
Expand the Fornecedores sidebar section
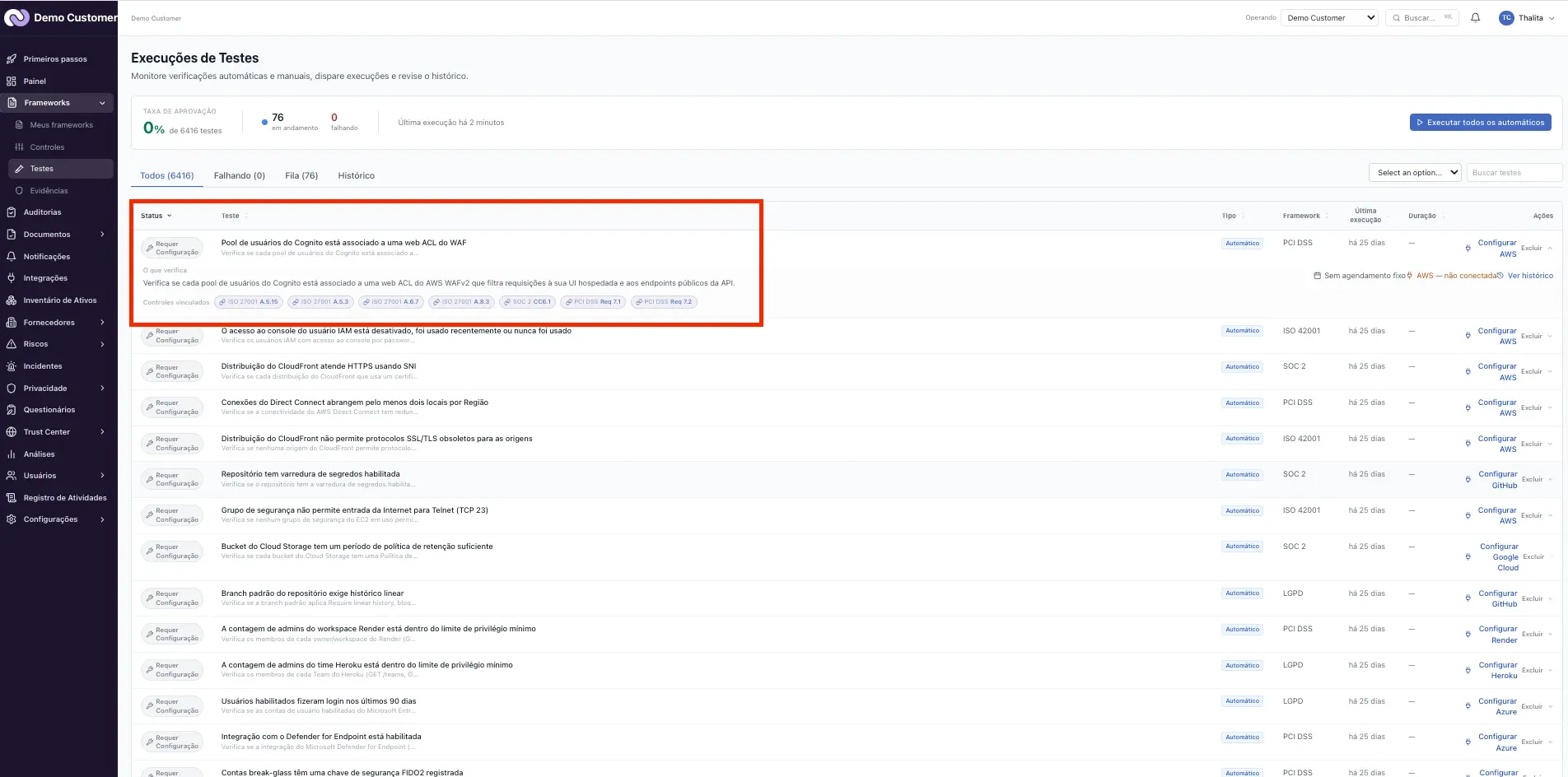(102, 323)
